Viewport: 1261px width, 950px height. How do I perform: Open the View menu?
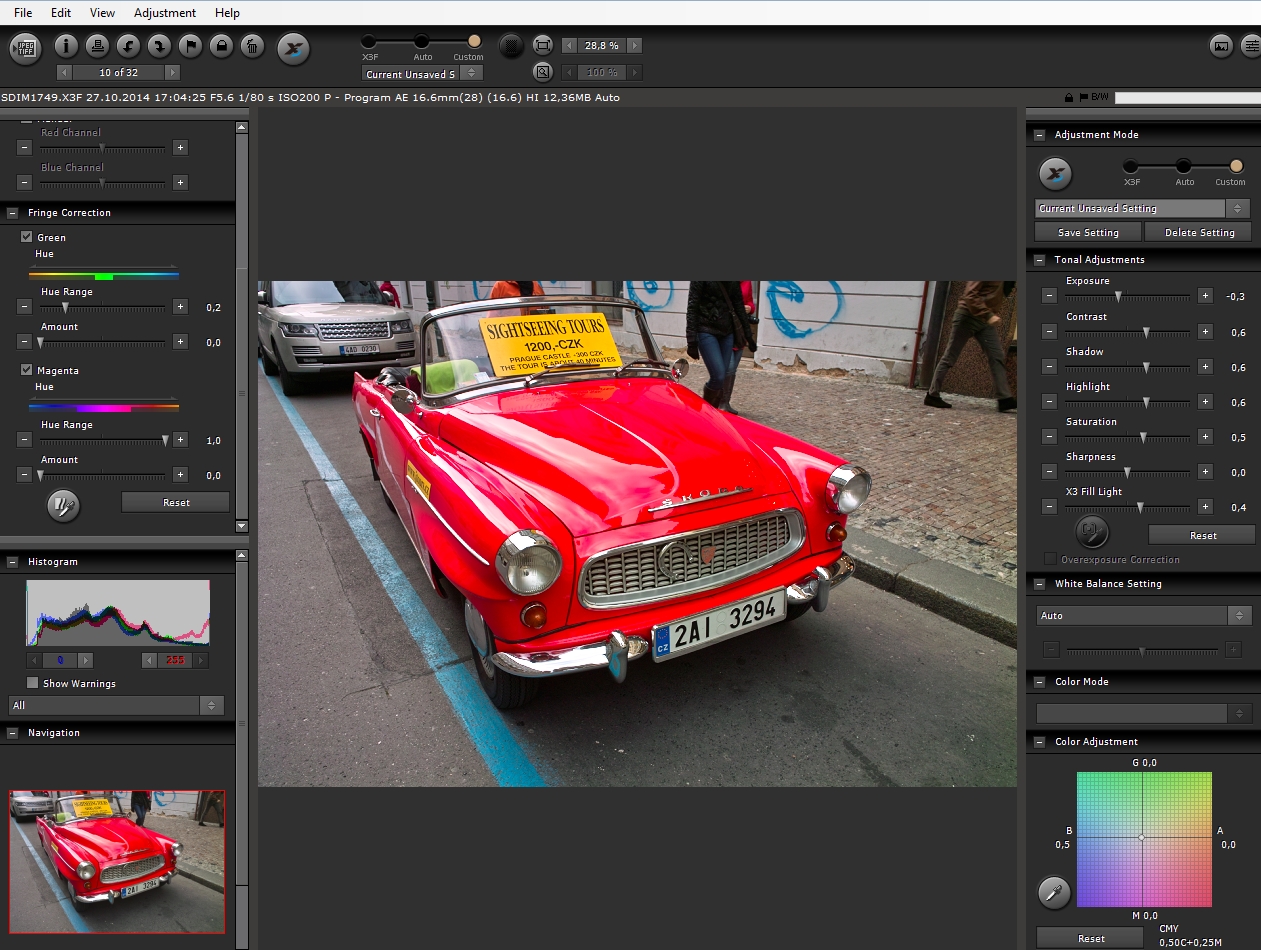pyautogui.click(x=102, y=13)
